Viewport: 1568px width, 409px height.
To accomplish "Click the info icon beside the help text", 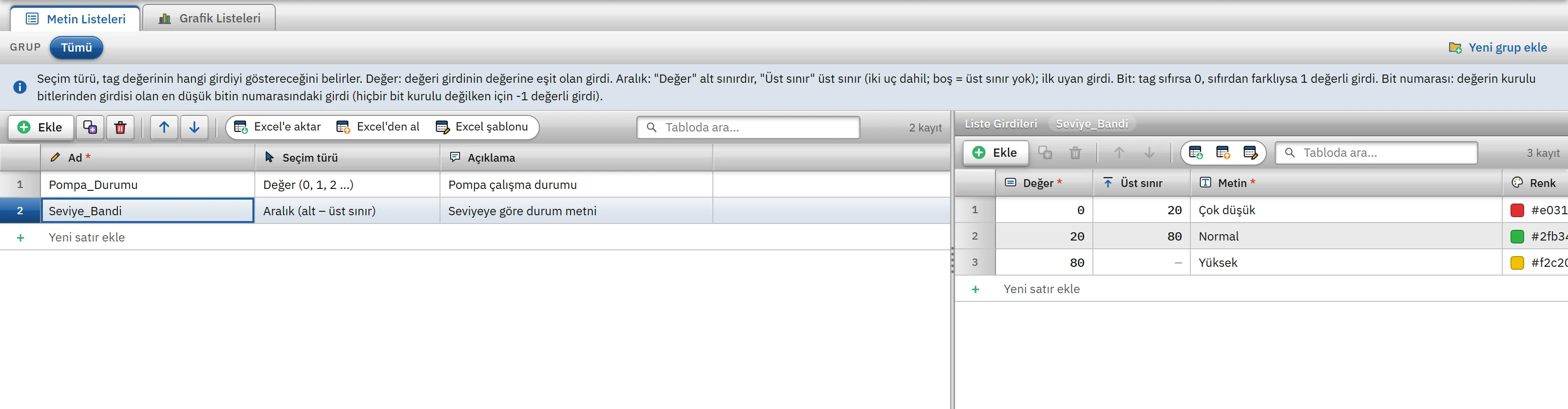I will tap(20, 87).
